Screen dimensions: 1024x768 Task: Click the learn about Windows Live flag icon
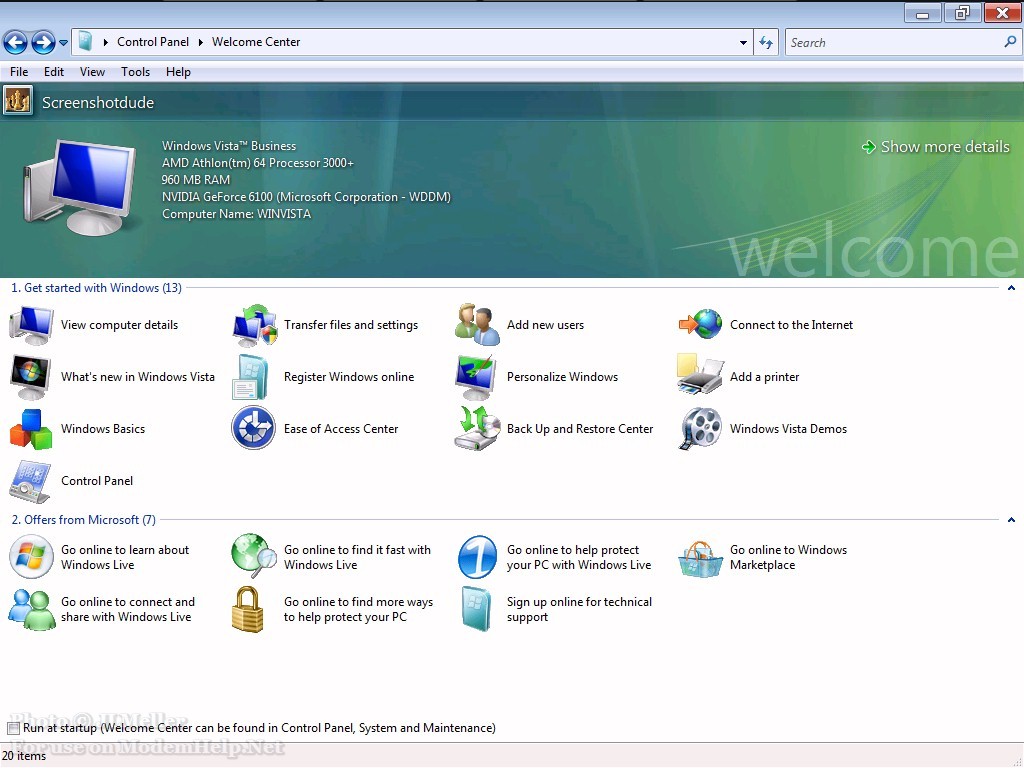[x=31, y=556]
